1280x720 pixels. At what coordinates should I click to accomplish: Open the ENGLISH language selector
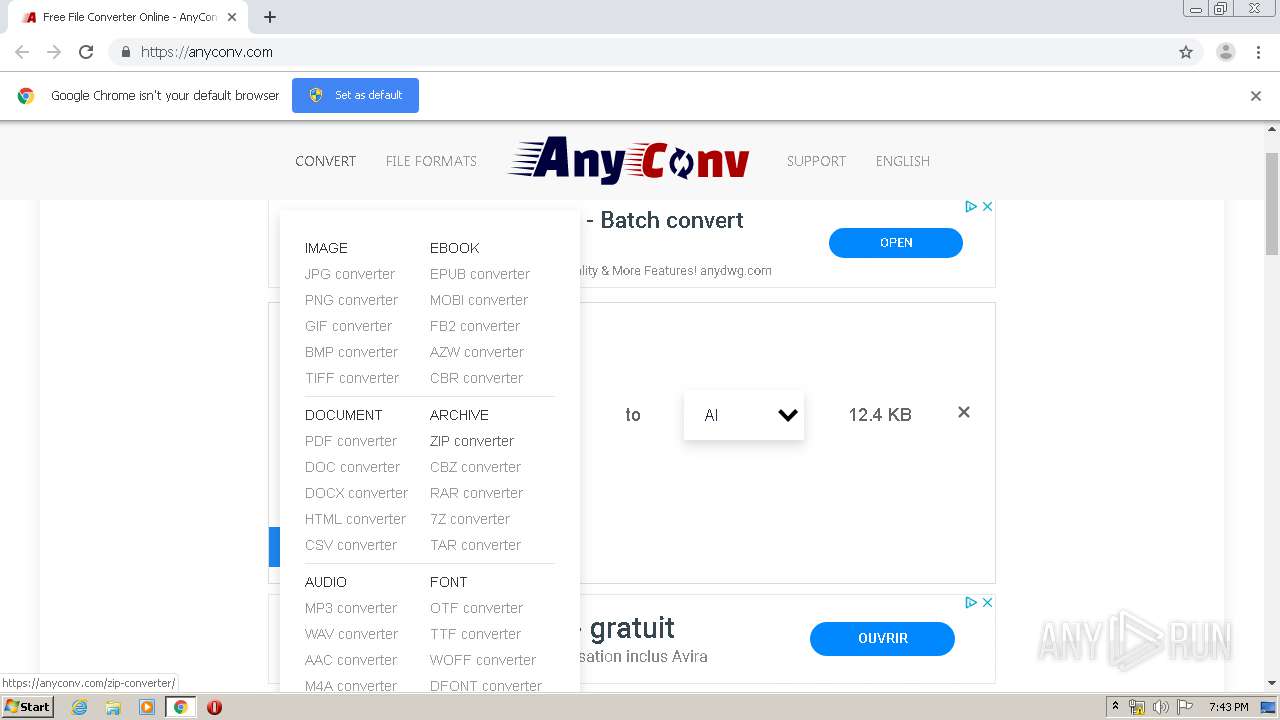tap(903, 161)
